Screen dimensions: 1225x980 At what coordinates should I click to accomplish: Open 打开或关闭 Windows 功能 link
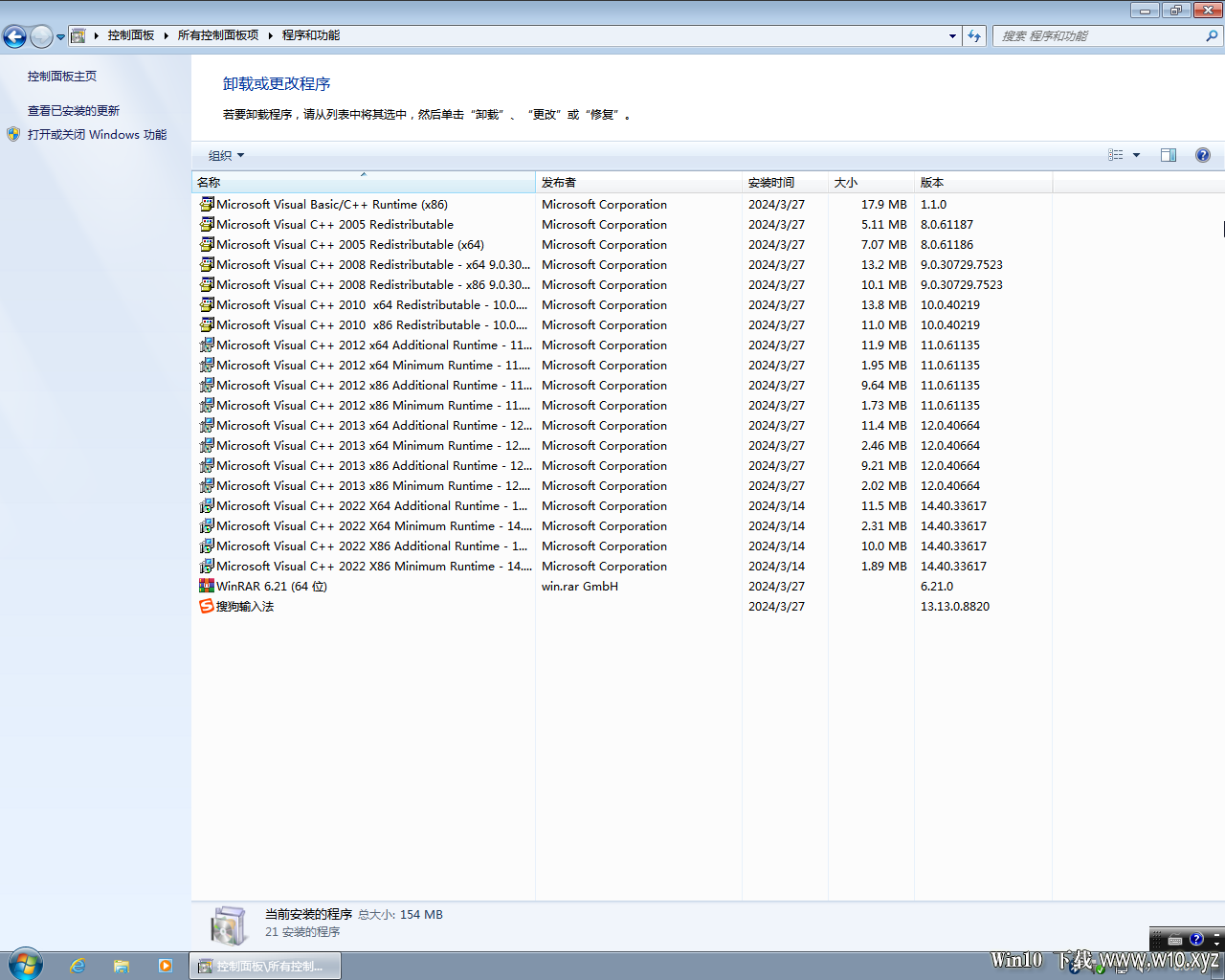click(97, 135)
